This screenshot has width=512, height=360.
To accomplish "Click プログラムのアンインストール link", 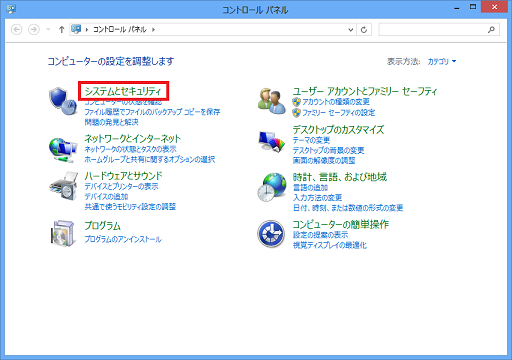I will coord(123,239).
